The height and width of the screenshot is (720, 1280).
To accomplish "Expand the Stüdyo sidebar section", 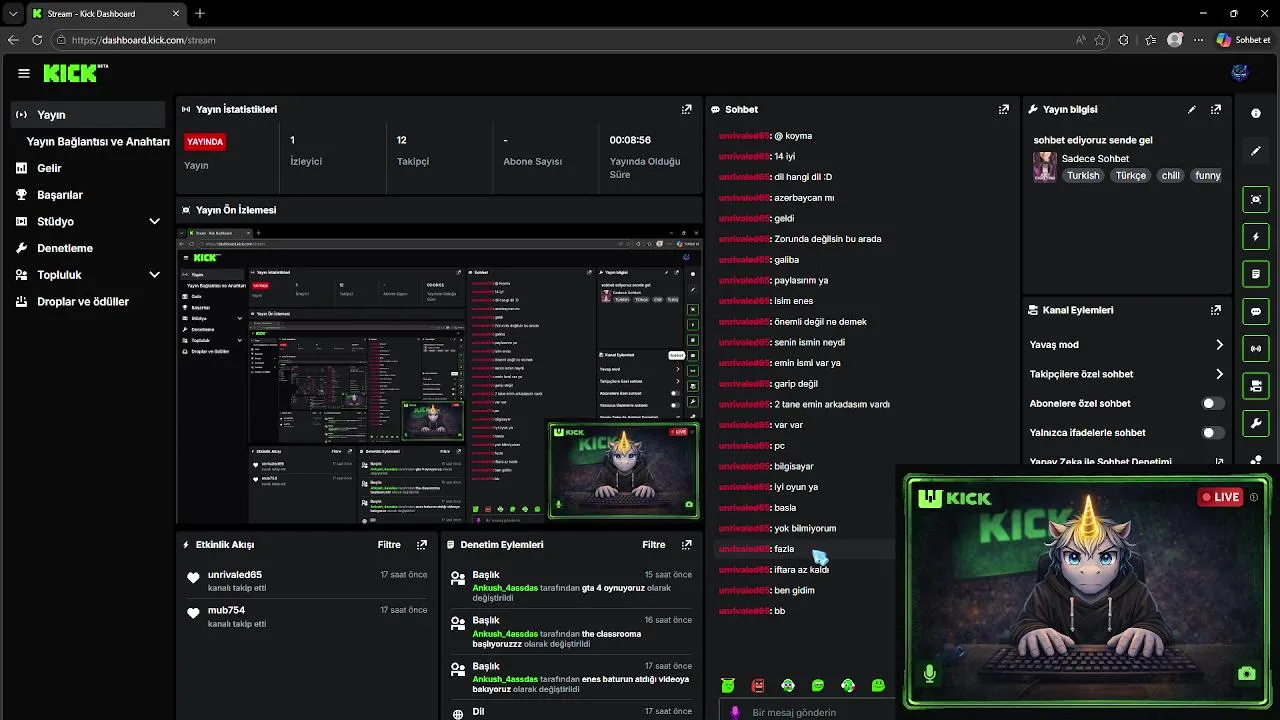I will pyautogui.click(x=155, y=221).
